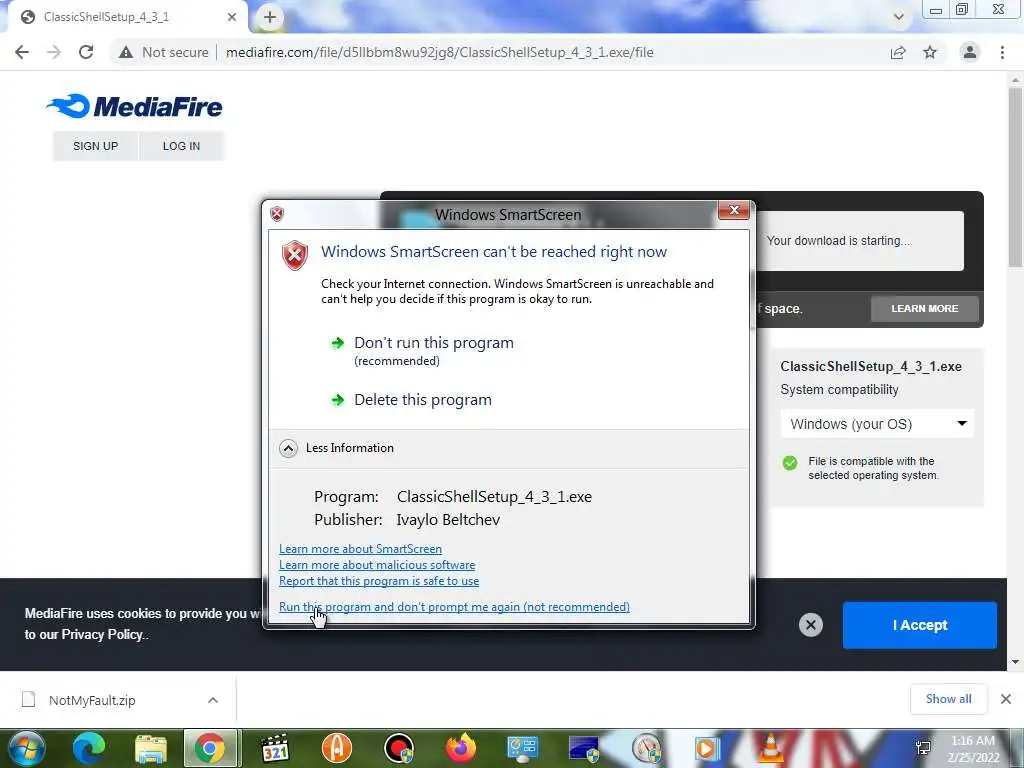Open Media Player Classic 321 icon
Image resolution: width=1024 pixels, height=768 pixels.
pyautogui.click(x=275, y=748)
